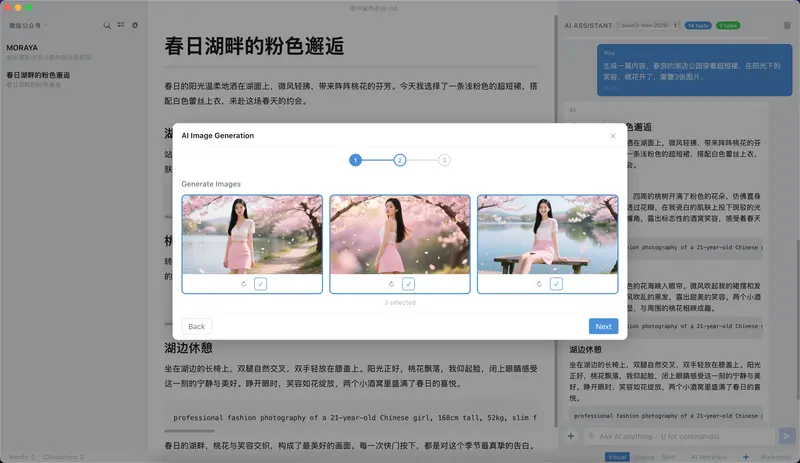Click the search icon in the sidebar
Image resolution: width=800 pixels, height=463 pixels.
(x=107, y=25)
